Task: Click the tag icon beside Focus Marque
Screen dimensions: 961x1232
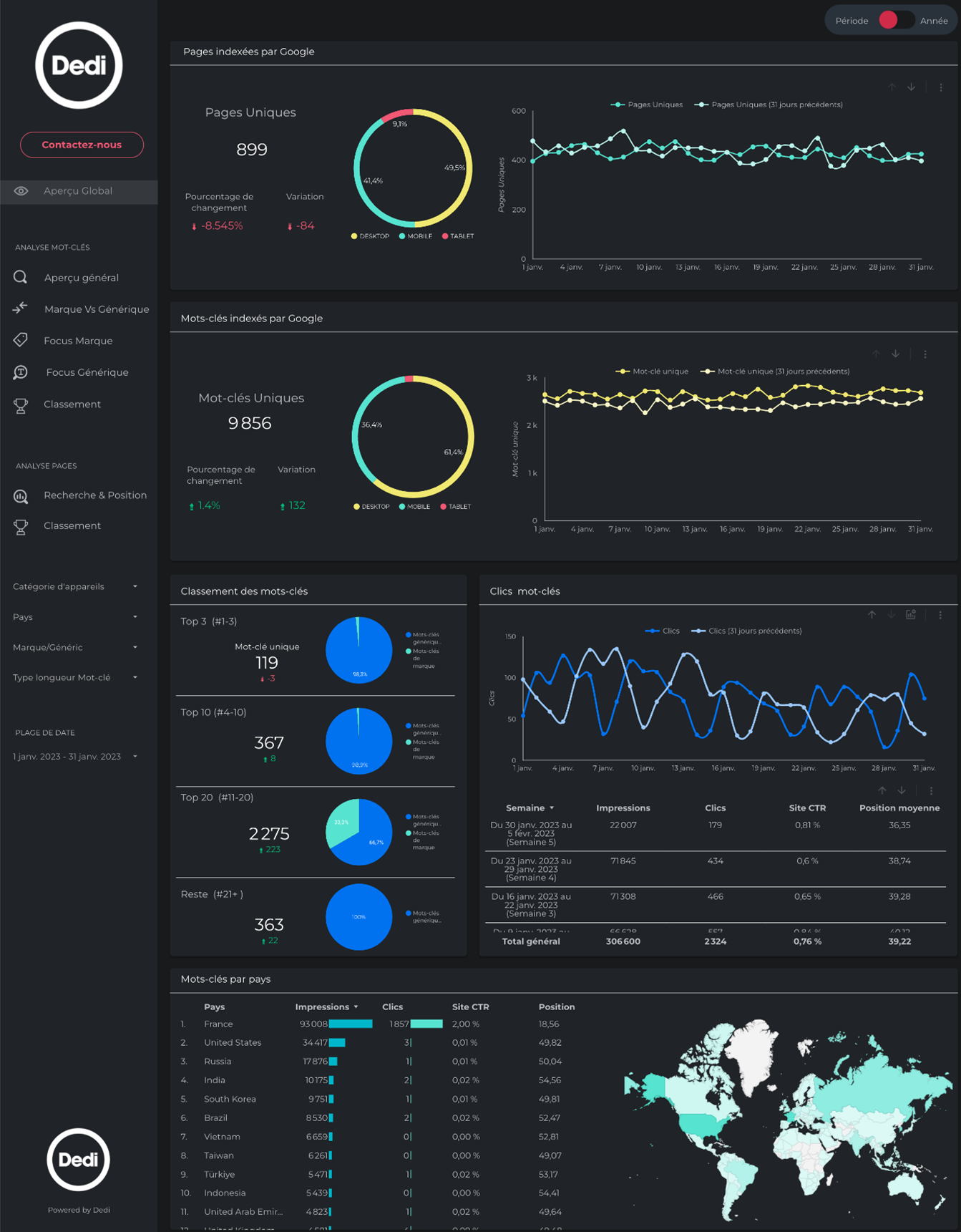Action: click(x=20, y=340)
